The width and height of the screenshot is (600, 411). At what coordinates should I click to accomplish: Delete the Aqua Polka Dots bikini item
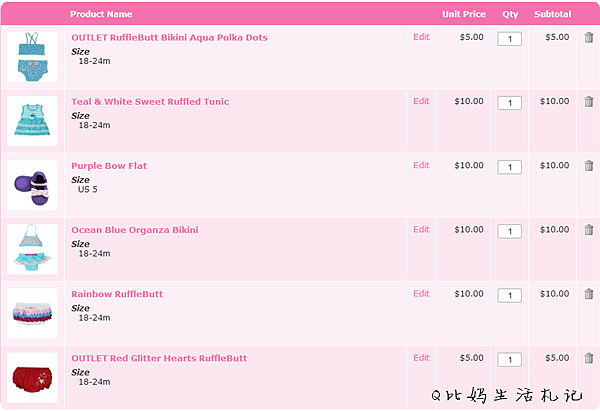pos(589,37)
